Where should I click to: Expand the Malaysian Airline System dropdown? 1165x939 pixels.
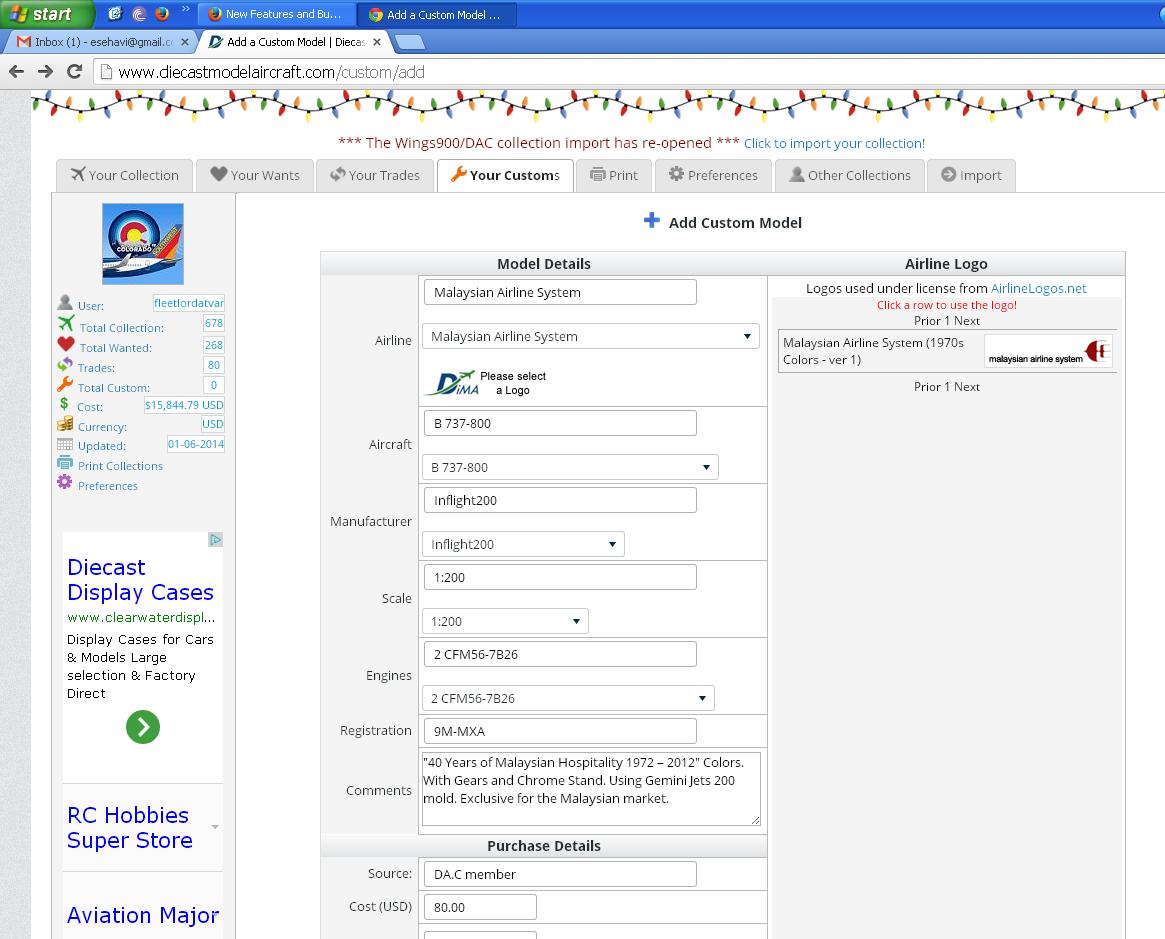591,337
